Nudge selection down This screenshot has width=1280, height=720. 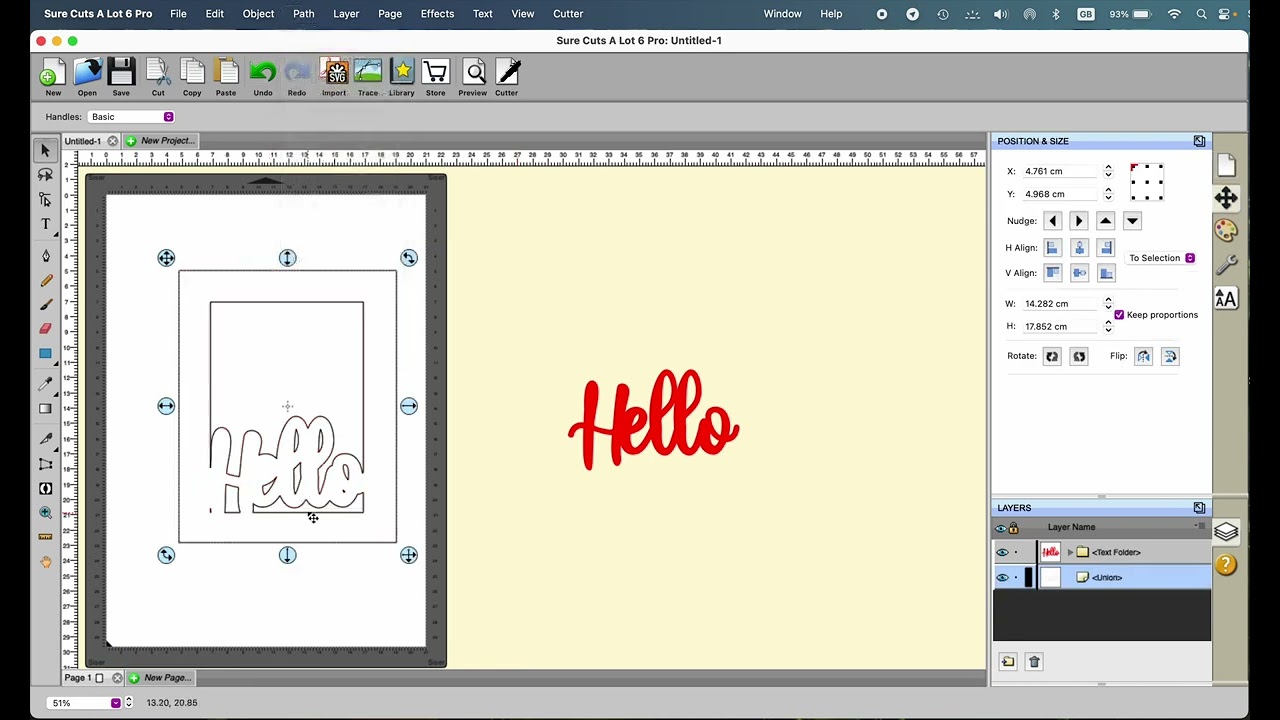pyautogui.click(x=1132, y=221)
